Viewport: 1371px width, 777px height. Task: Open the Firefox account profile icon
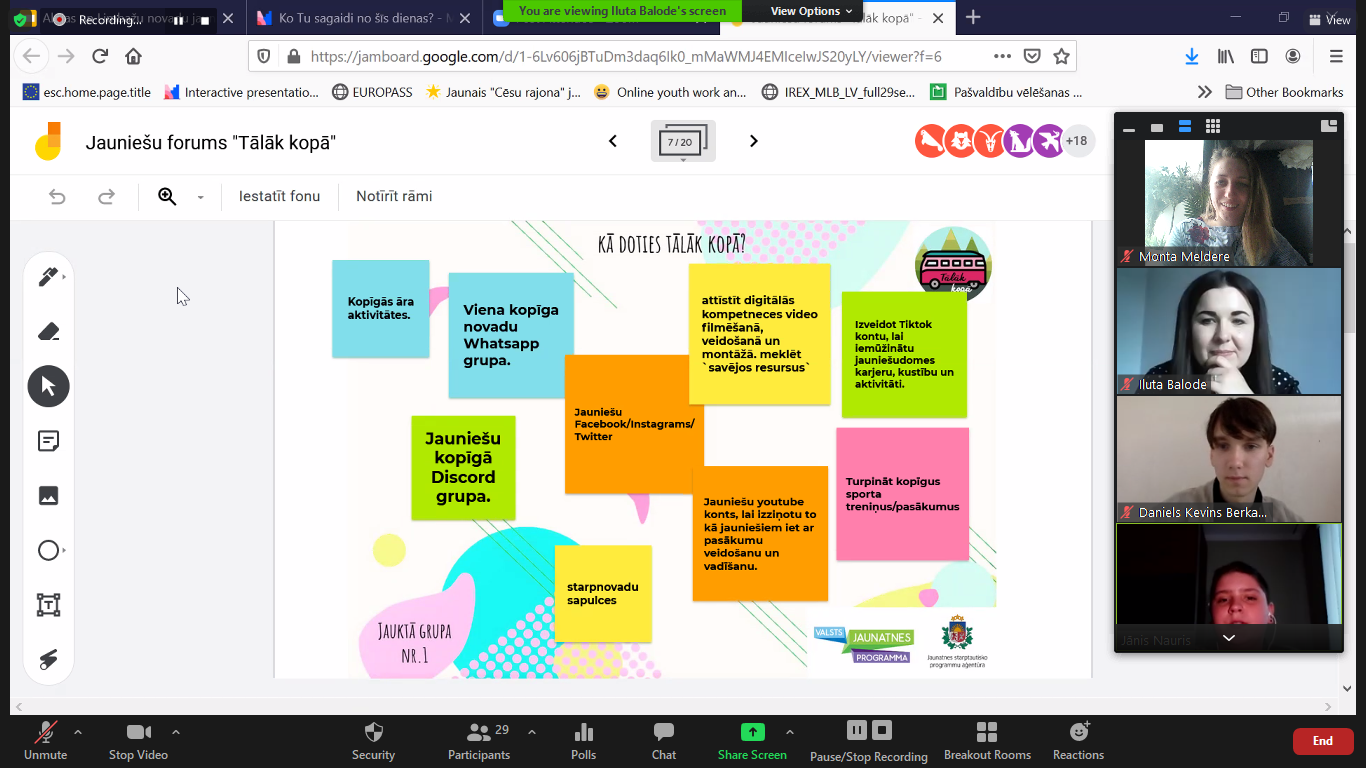[x=1293, y=57]
